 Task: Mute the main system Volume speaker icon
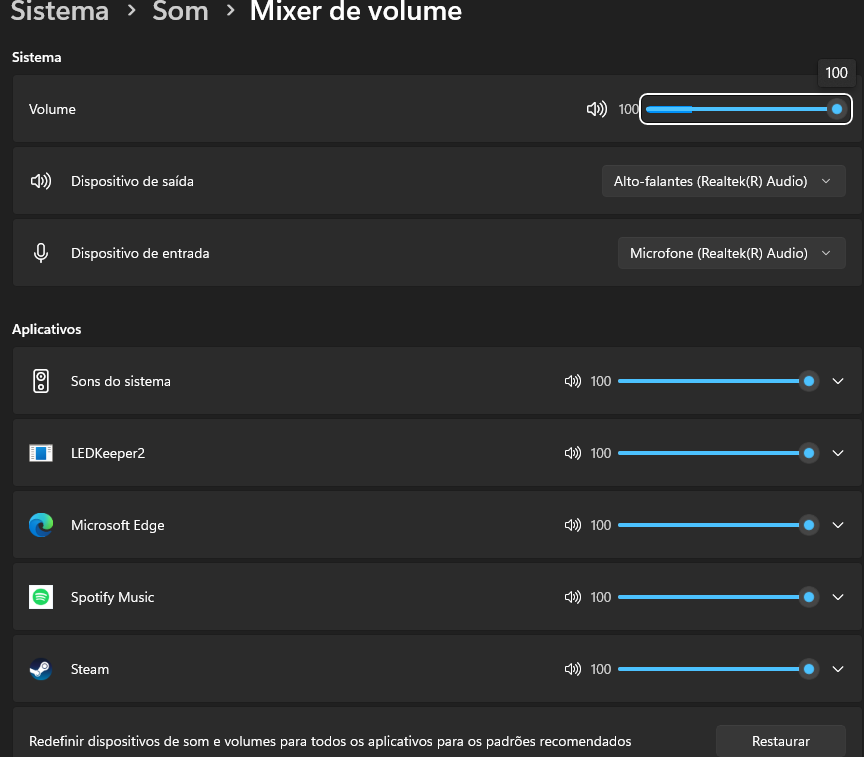click(x=597, y=109)
